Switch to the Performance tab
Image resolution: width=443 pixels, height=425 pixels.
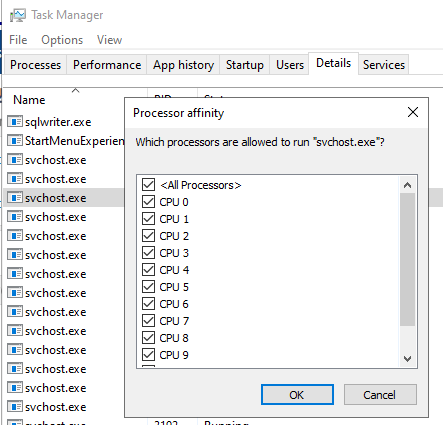pos(107,65)
